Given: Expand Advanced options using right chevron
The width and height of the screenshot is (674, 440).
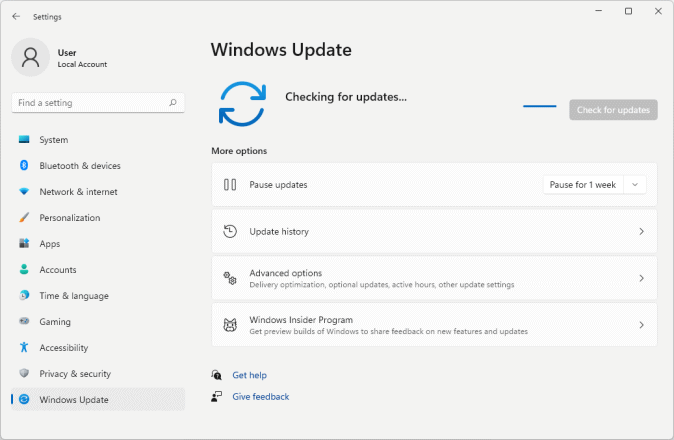Looking at the screenshot, I should [x=641, y=278].
